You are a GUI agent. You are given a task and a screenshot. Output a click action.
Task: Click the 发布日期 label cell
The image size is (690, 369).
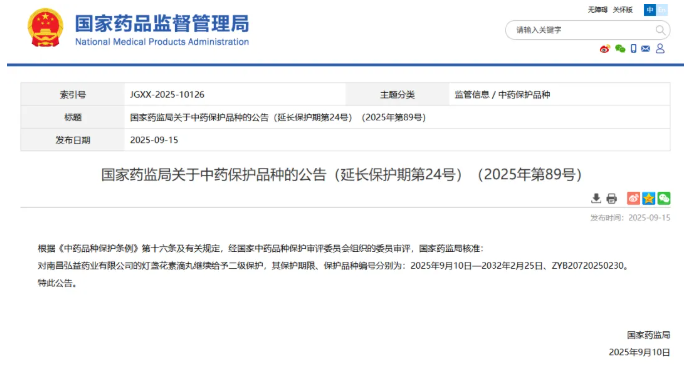coord(73,140)
